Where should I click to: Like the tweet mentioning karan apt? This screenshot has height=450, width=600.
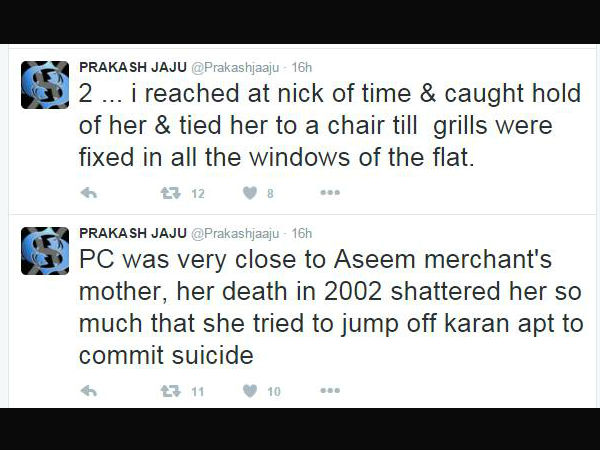point(250,391)
